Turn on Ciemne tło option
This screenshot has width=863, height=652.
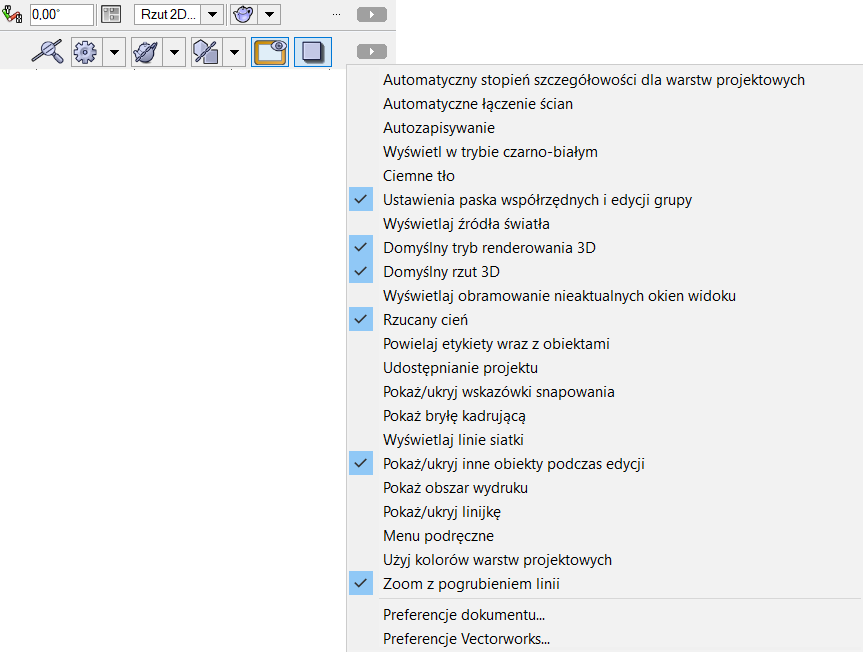(x=603, y=176)
